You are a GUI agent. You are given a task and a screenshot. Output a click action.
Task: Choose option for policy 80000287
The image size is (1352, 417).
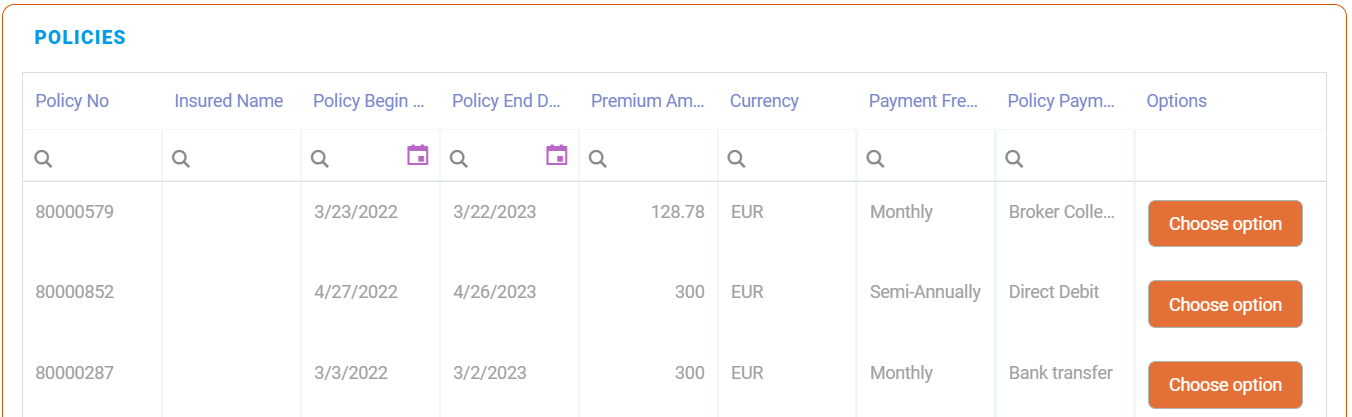pos(1225,385)
